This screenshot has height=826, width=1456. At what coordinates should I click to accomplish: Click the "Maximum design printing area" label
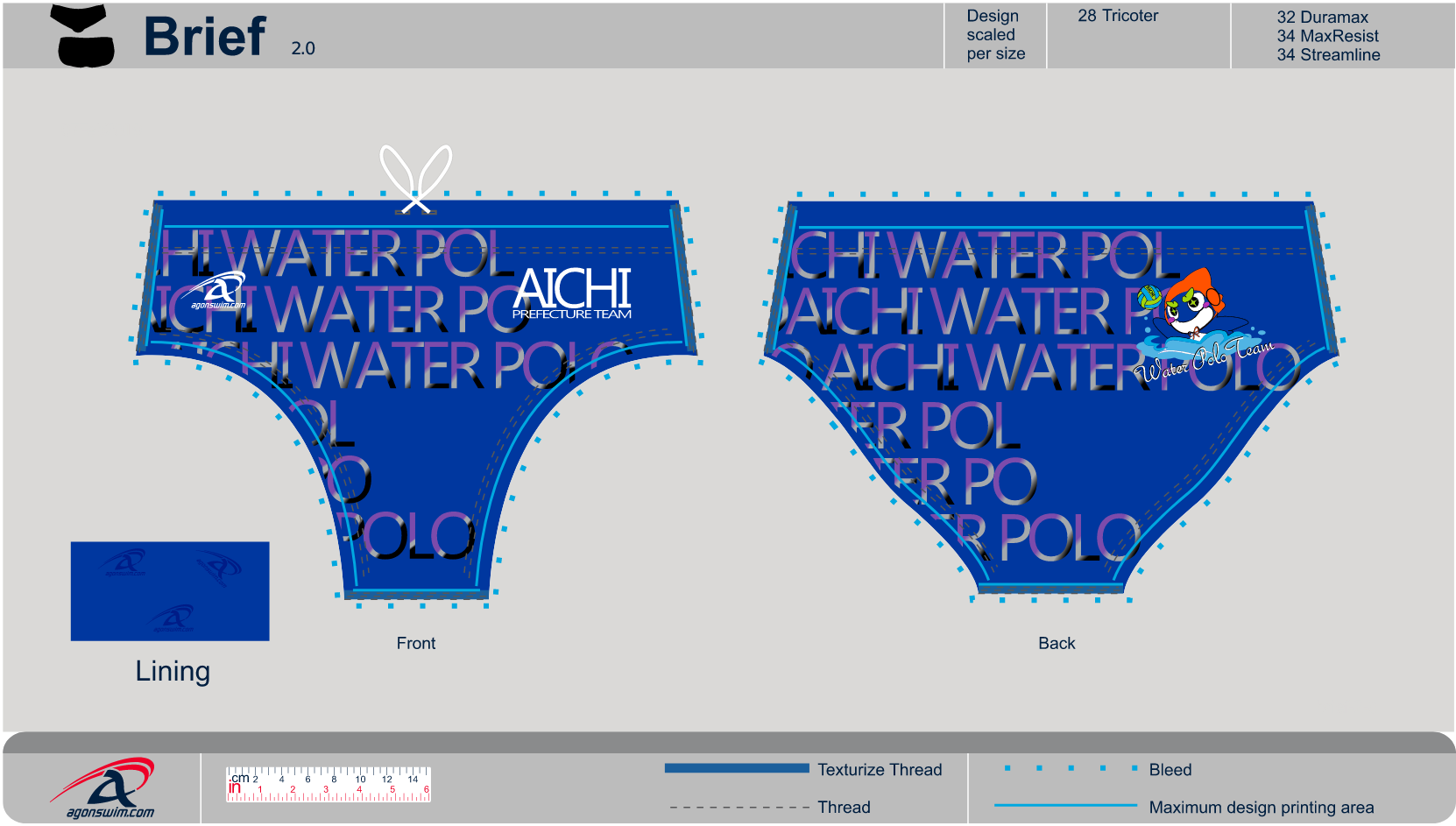1262,808
